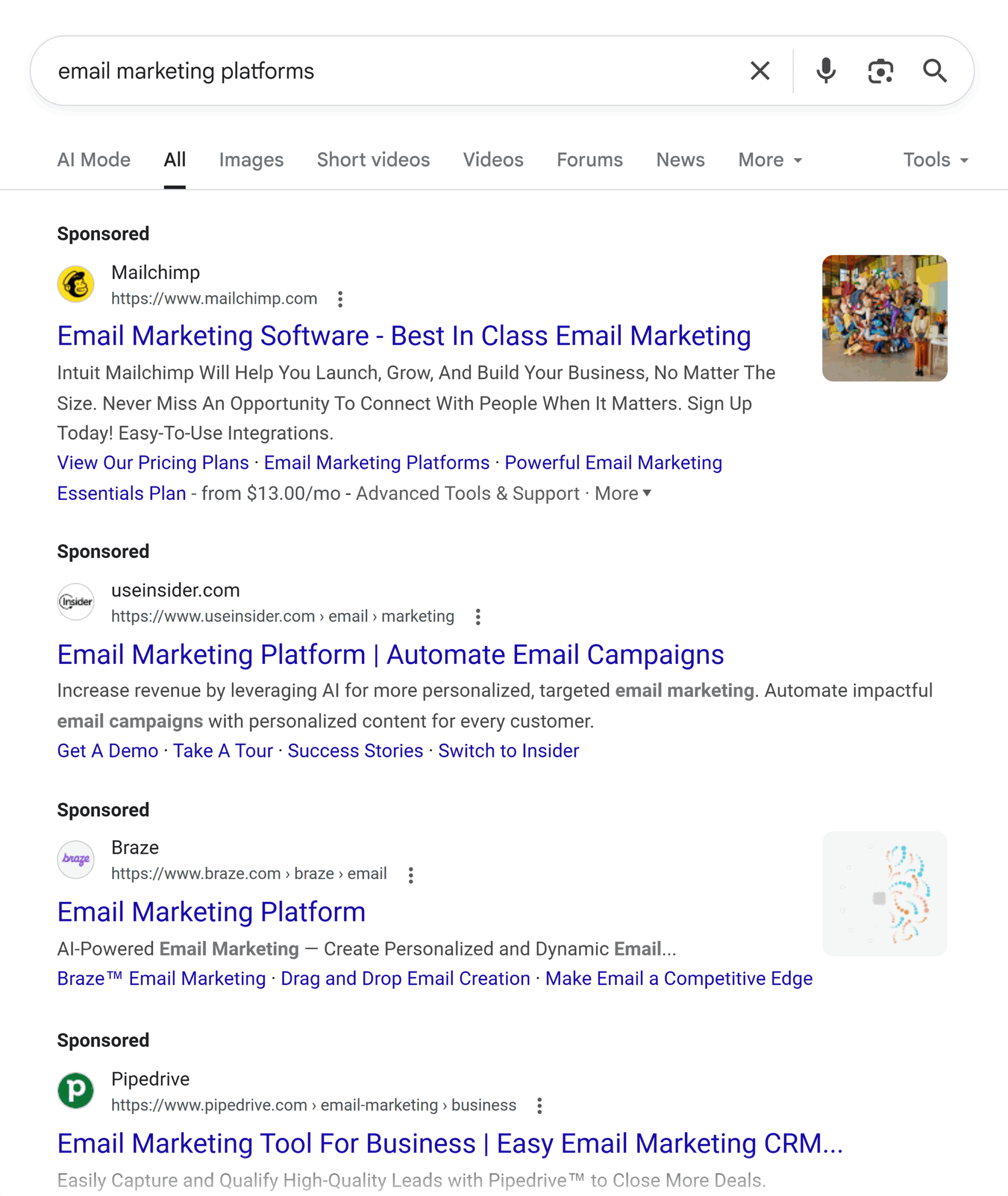Open Make Email a Competitive Edge link
Viewport: 1008px width, 1196px height.
[679, 979]
